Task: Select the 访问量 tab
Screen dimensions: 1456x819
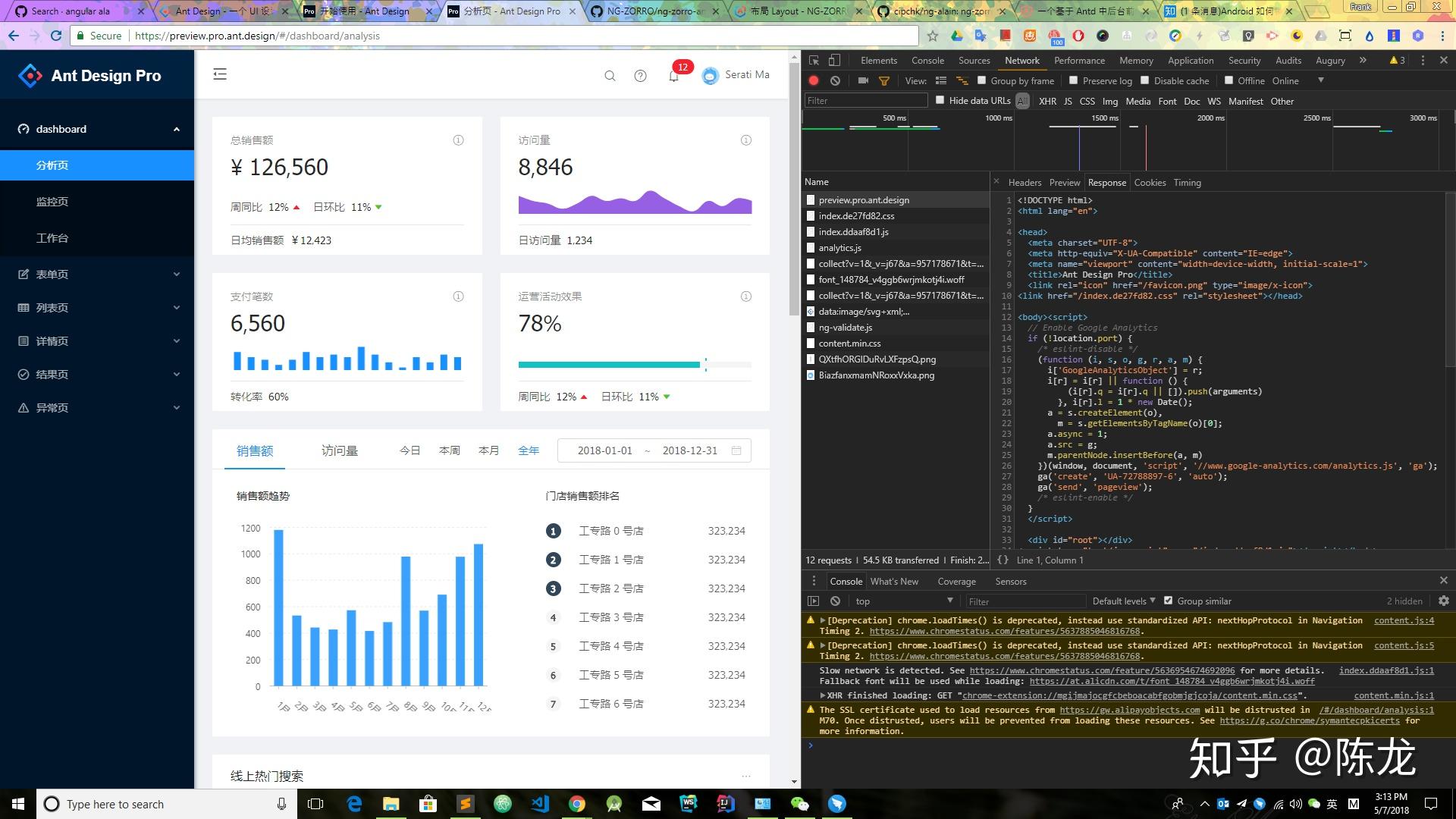Action: pyautogui.click(x=339, y=450)
